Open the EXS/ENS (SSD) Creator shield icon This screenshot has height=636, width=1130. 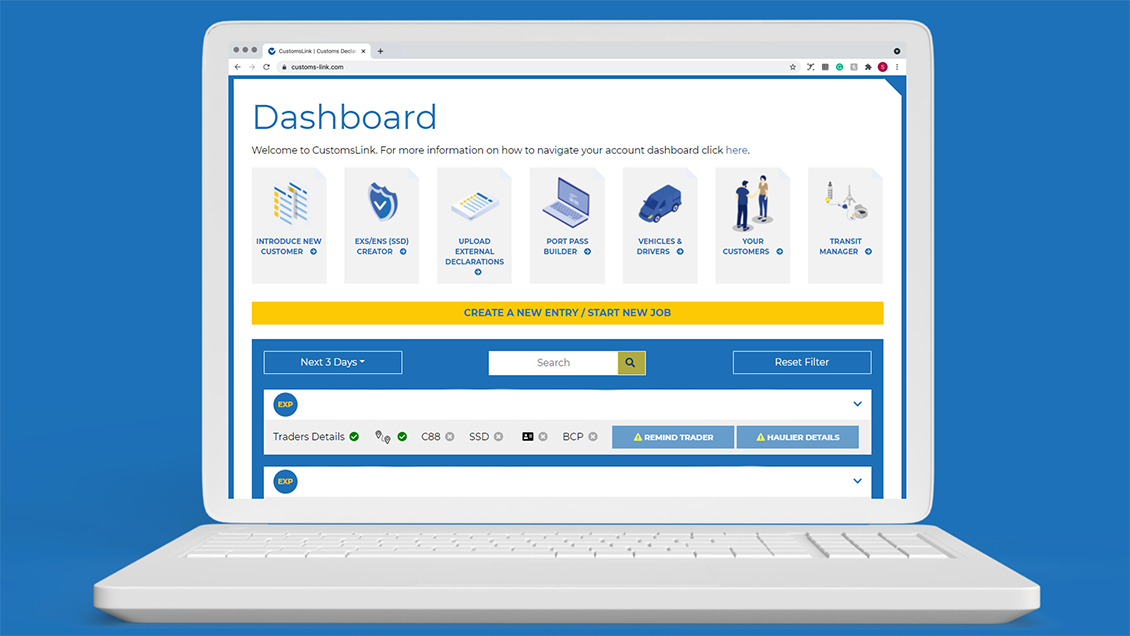(x=383, y=202)
